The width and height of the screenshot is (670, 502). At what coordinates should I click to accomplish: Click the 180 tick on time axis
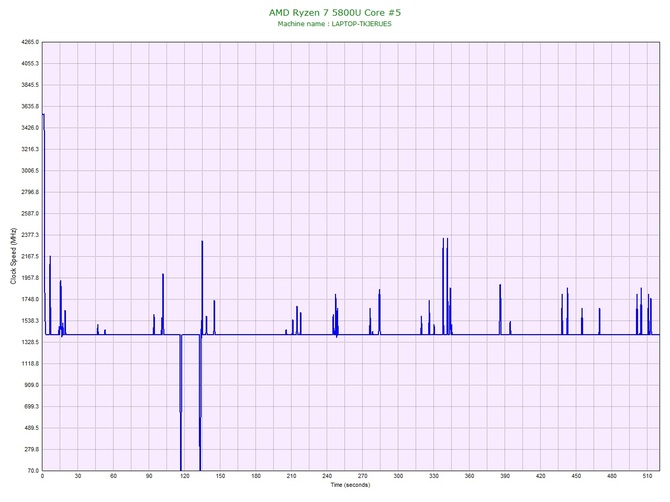click(256, 476)
